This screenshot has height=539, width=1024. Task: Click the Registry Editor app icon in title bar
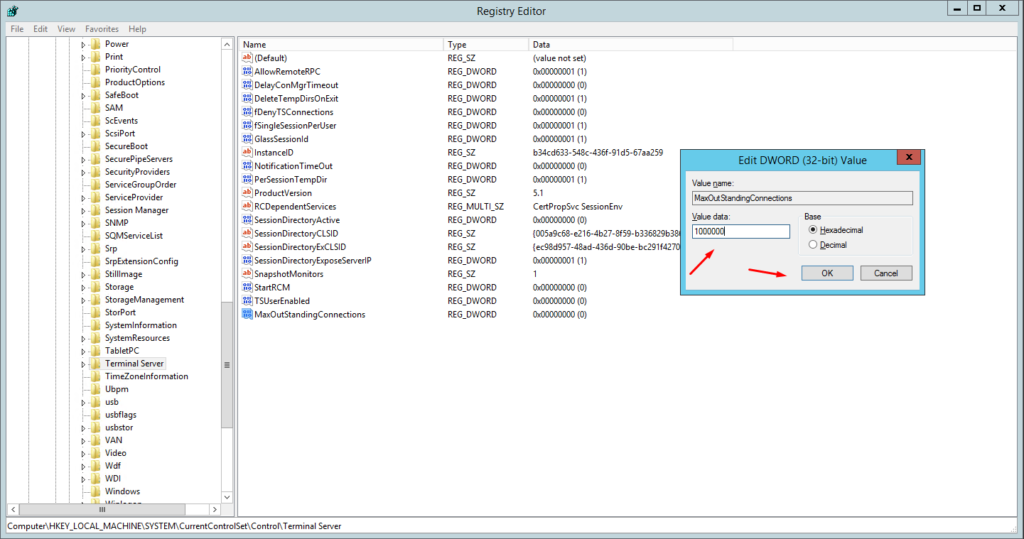(x=11, y=11)
